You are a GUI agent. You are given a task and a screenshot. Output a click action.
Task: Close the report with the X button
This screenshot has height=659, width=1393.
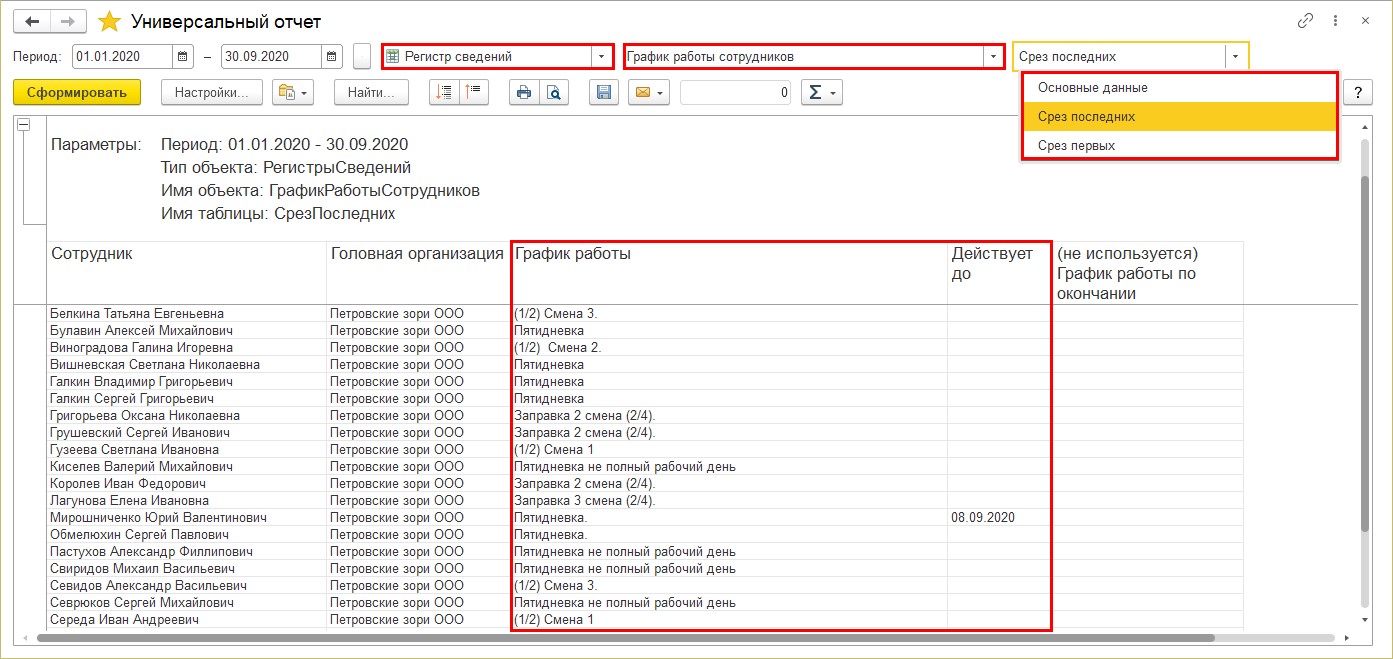1366,21
